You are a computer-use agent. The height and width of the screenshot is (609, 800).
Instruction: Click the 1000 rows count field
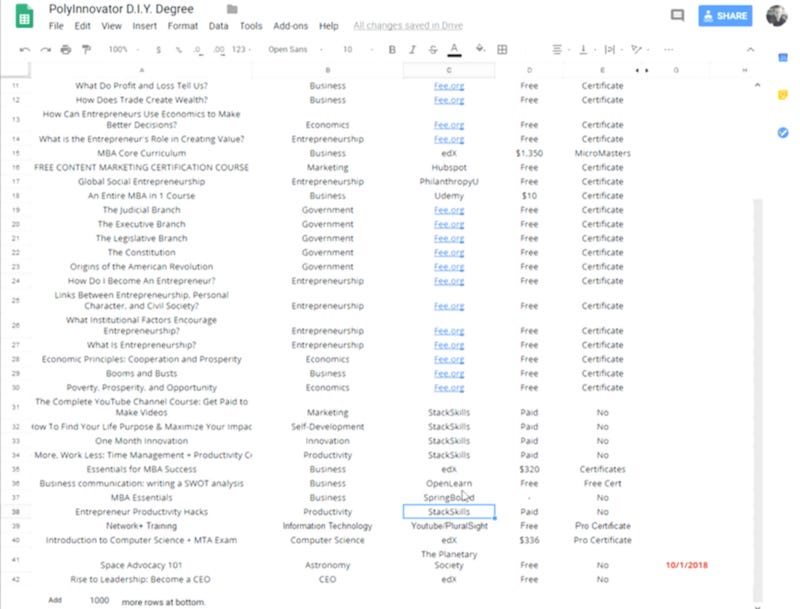click(99, 600)
